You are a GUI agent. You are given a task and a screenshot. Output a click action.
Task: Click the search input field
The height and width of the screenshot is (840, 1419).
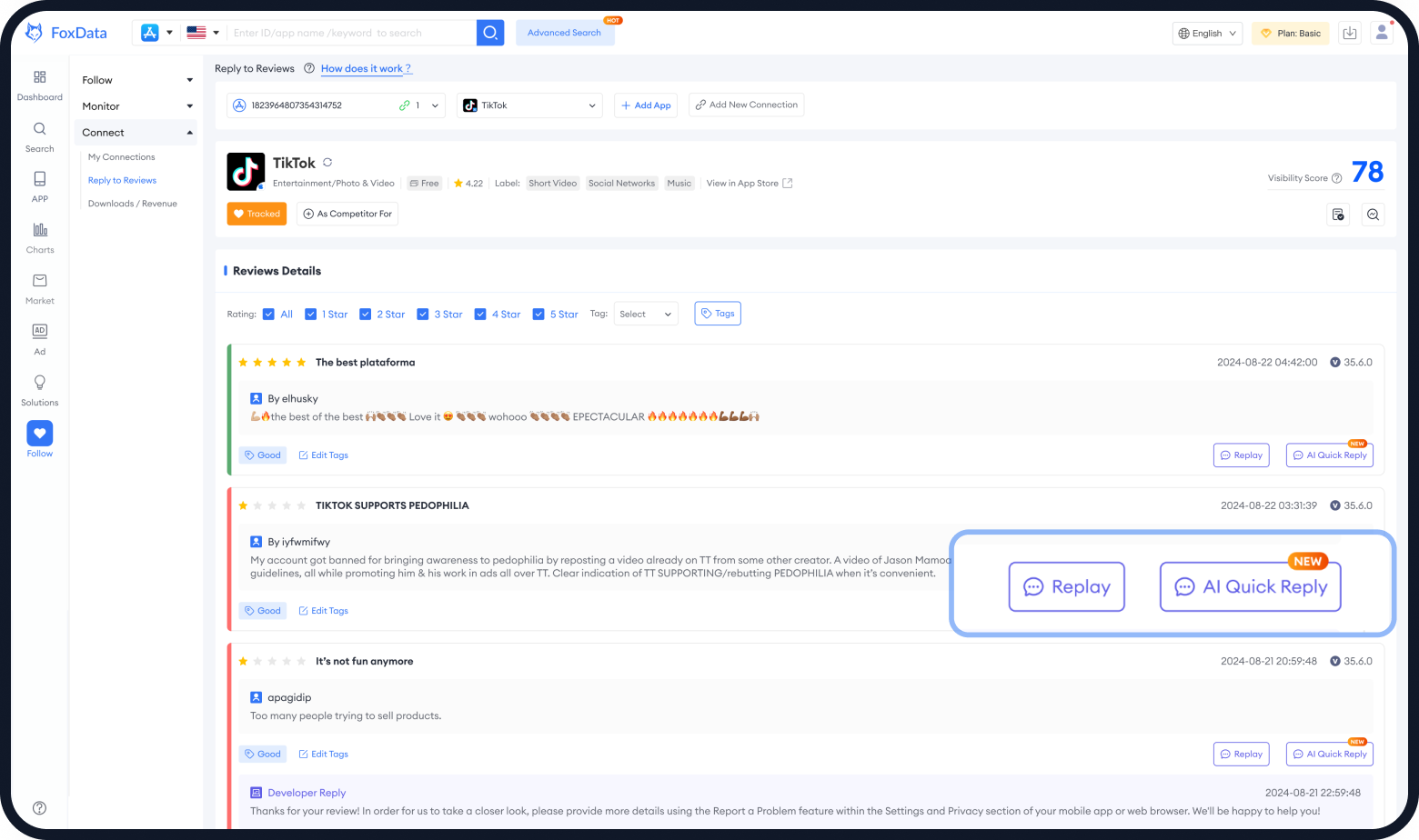pos(351,33)
